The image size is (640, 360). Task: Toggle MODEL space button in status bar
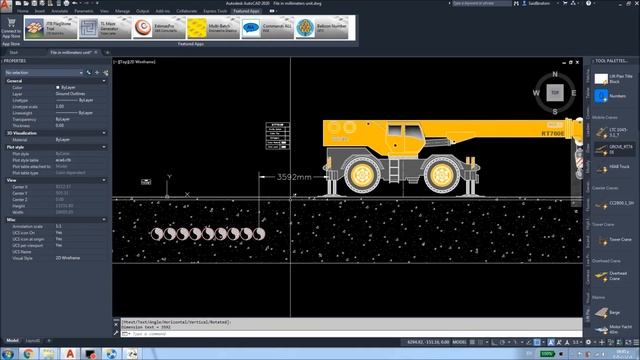pos(459,342)
